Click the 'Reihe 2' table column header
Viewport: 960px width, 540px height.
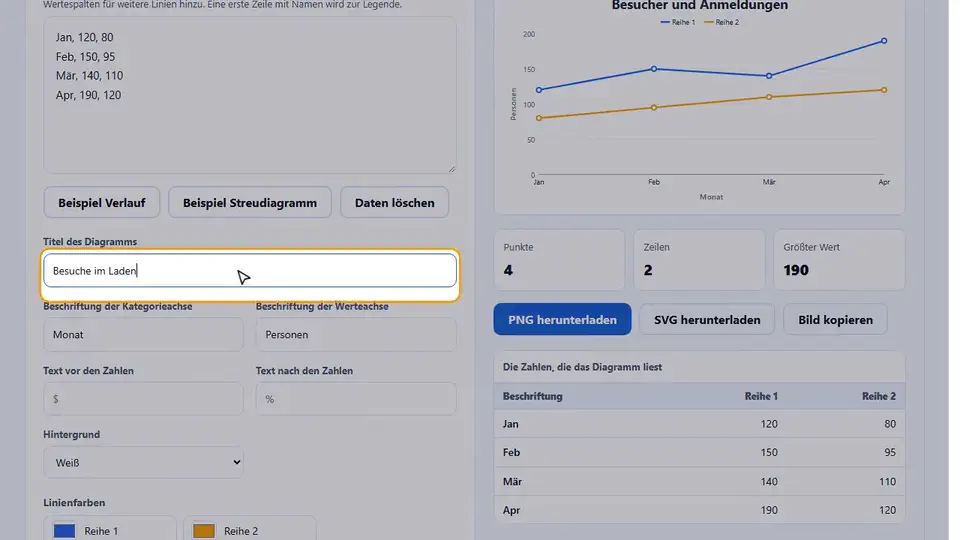pyautogui.click(x=879, y=396)
